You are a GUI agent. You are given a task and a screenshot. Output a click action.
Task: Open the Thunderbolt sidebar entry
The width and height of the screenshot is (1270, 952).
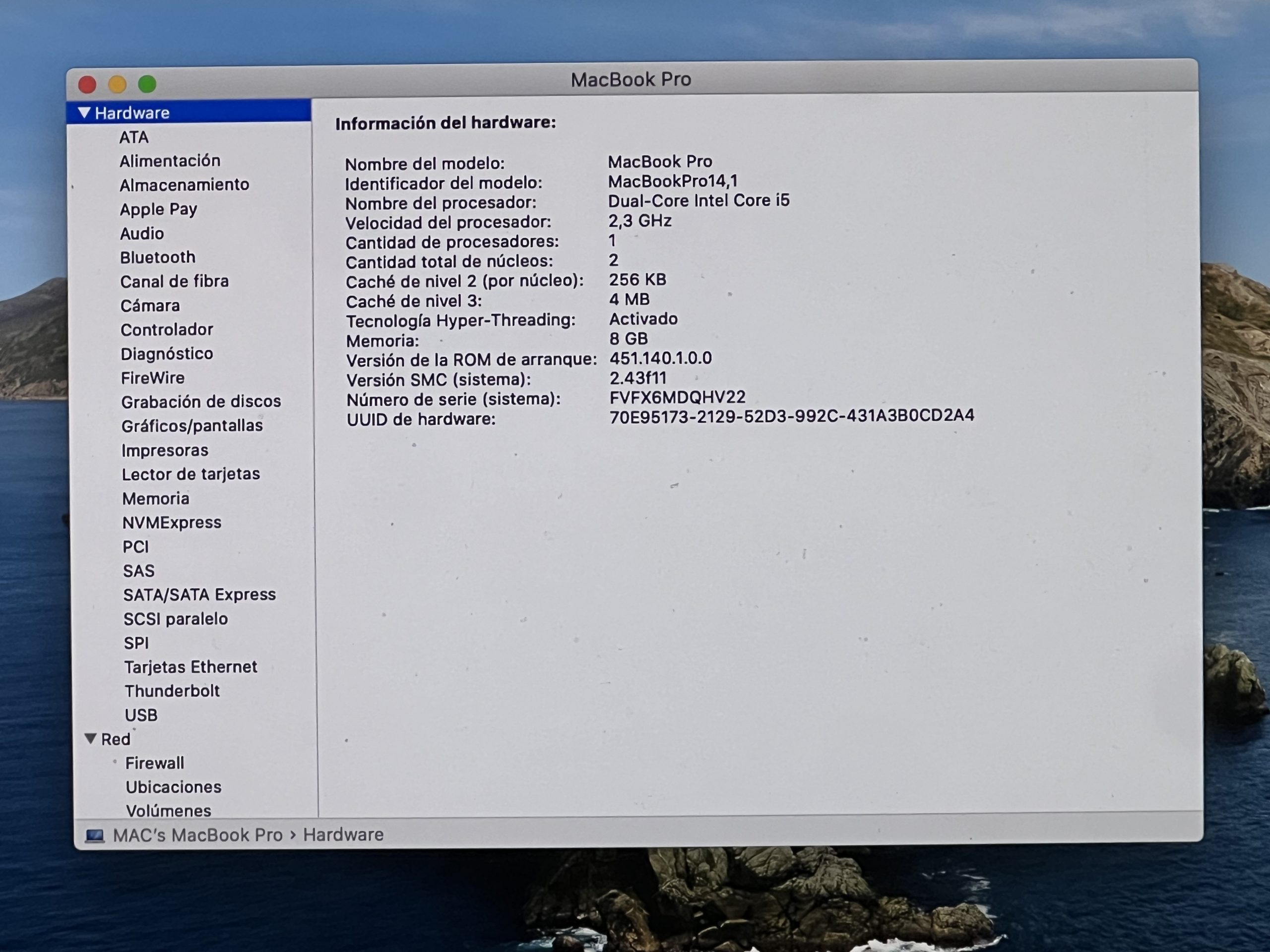click(x=172, y=690)
